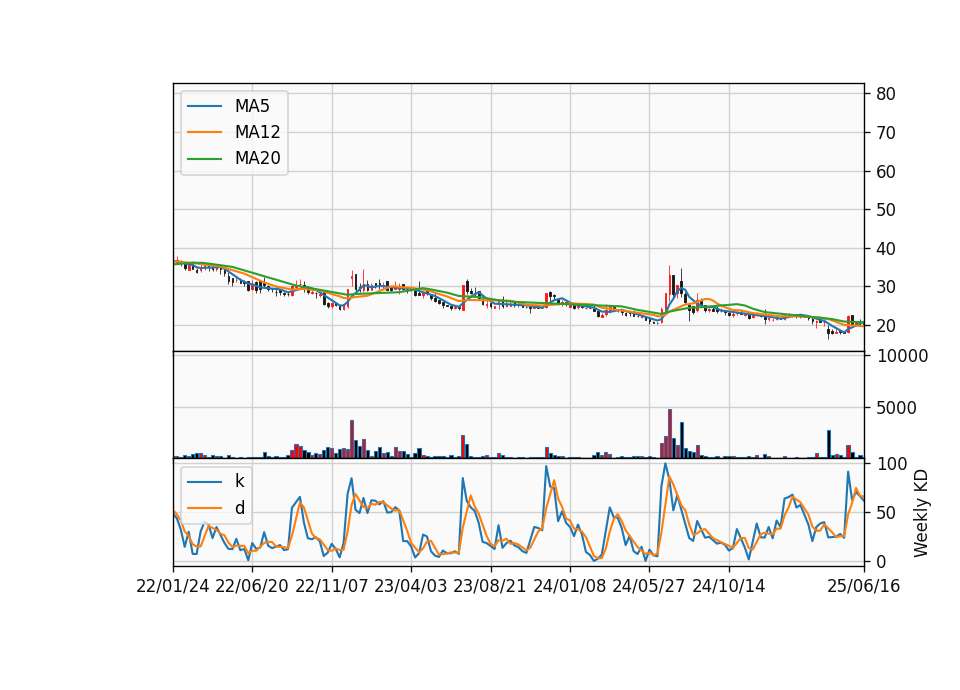Click the k legend label
The width and height of the screenshot is (960, 690).
pyautogui.click(x=239, y=481)
